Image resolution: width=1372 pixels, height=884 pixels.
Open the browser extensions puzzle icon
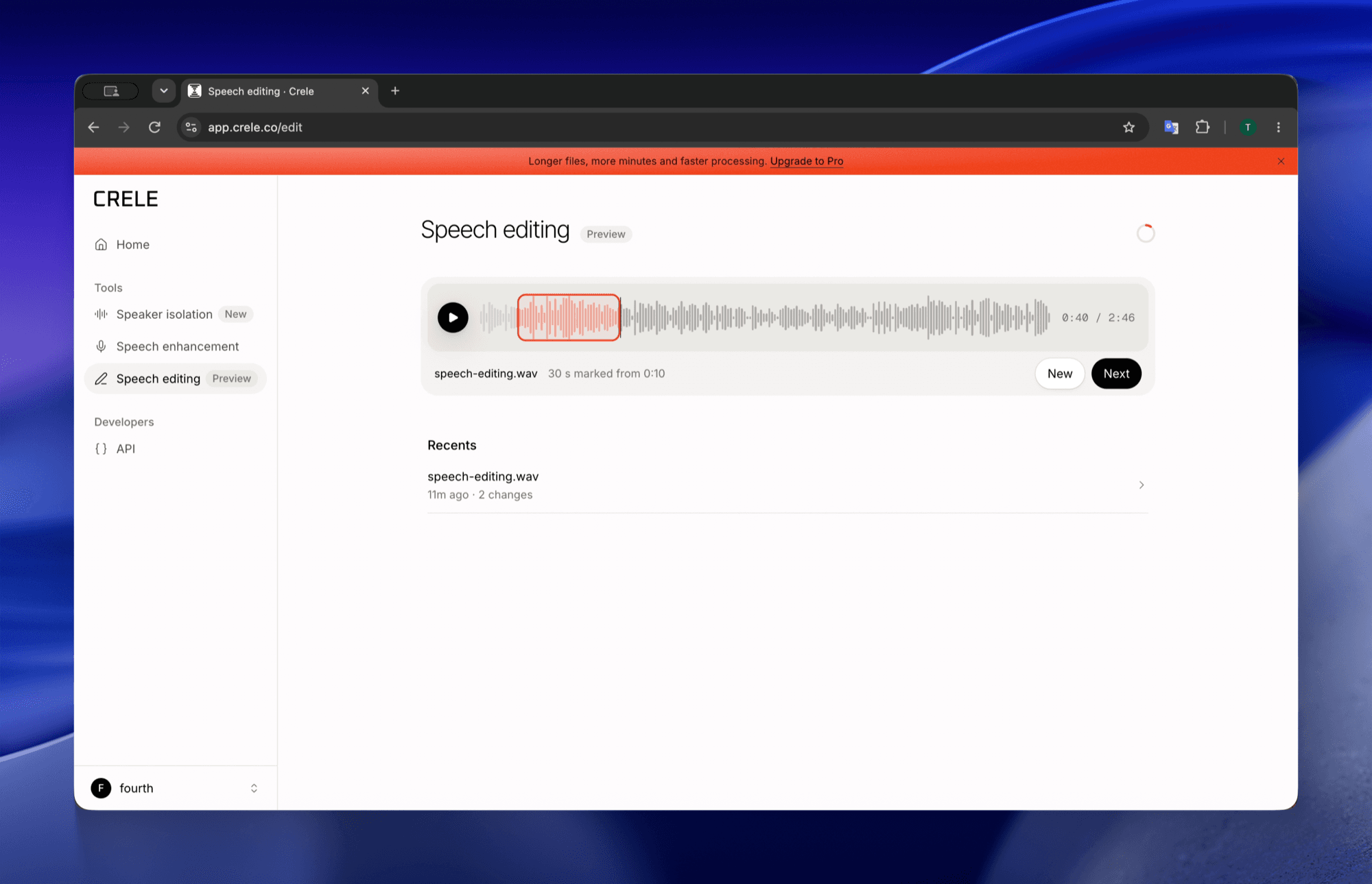[1202, 128]
